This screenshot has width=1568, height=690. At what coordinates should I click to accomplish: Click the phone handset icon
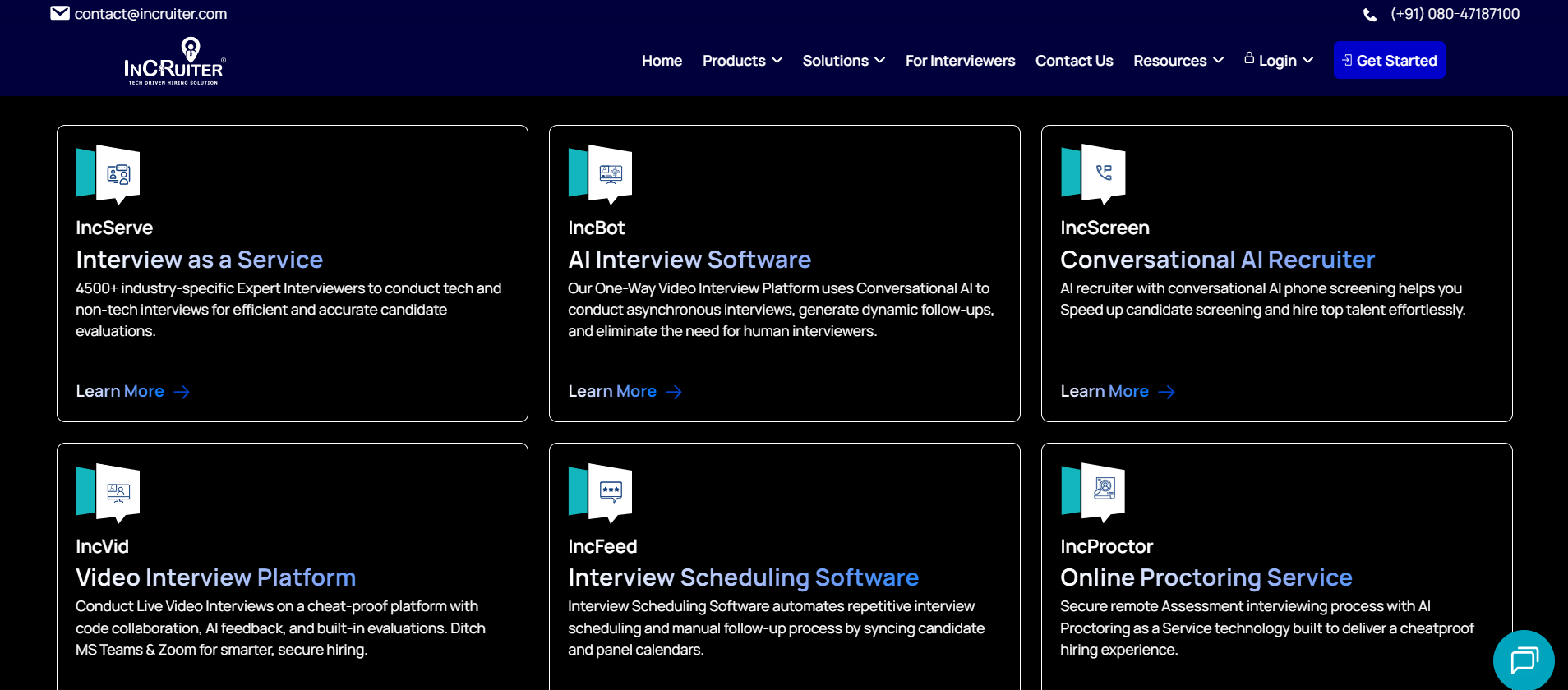click(x=1370, y=15)
